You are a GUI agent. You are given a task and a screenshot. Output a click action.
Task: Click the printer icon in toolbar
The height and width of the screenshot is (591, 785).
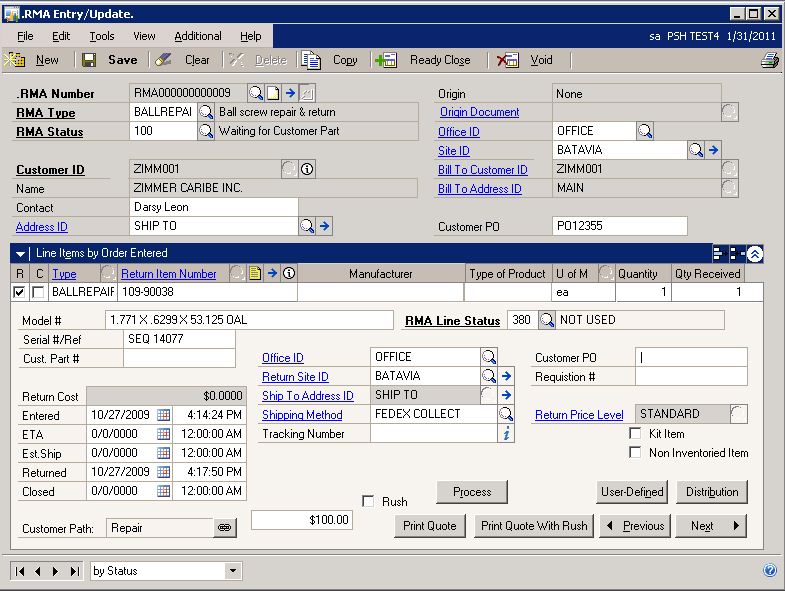770,60
